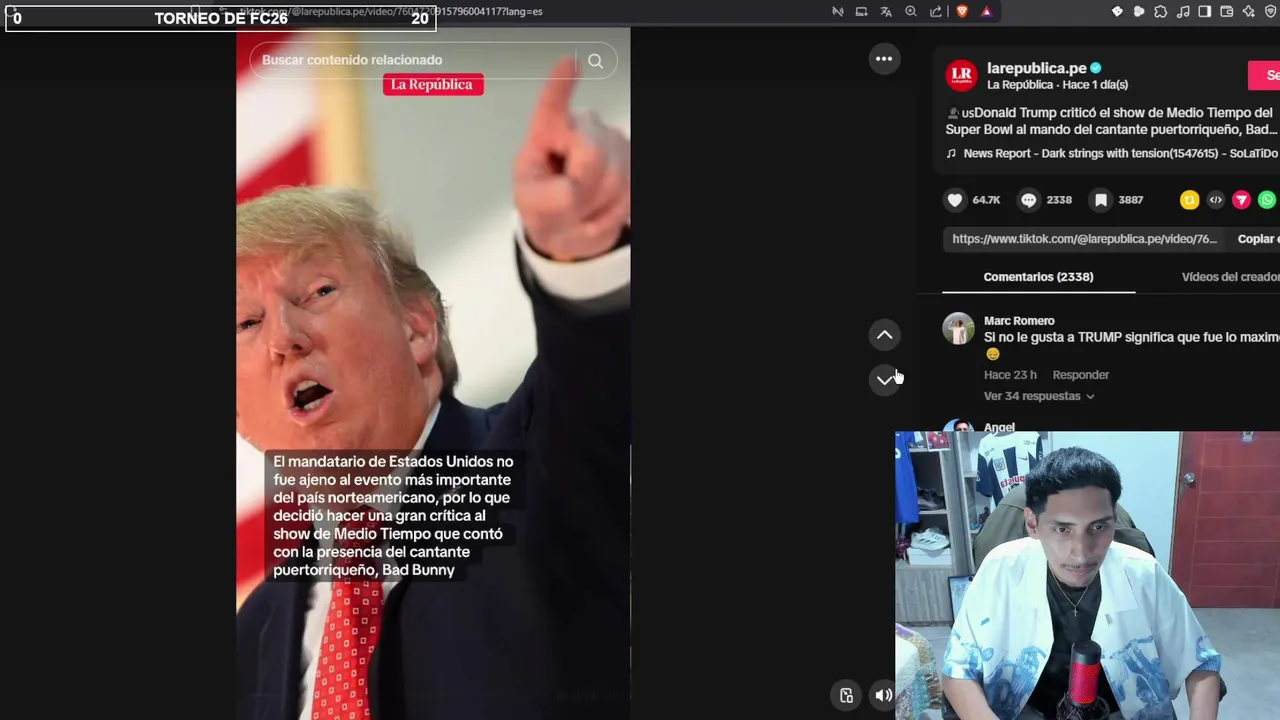Switch to Vídeos del creador tab
The height and width of the screenshot is (720, 1280).
[x=1230, y=277]
